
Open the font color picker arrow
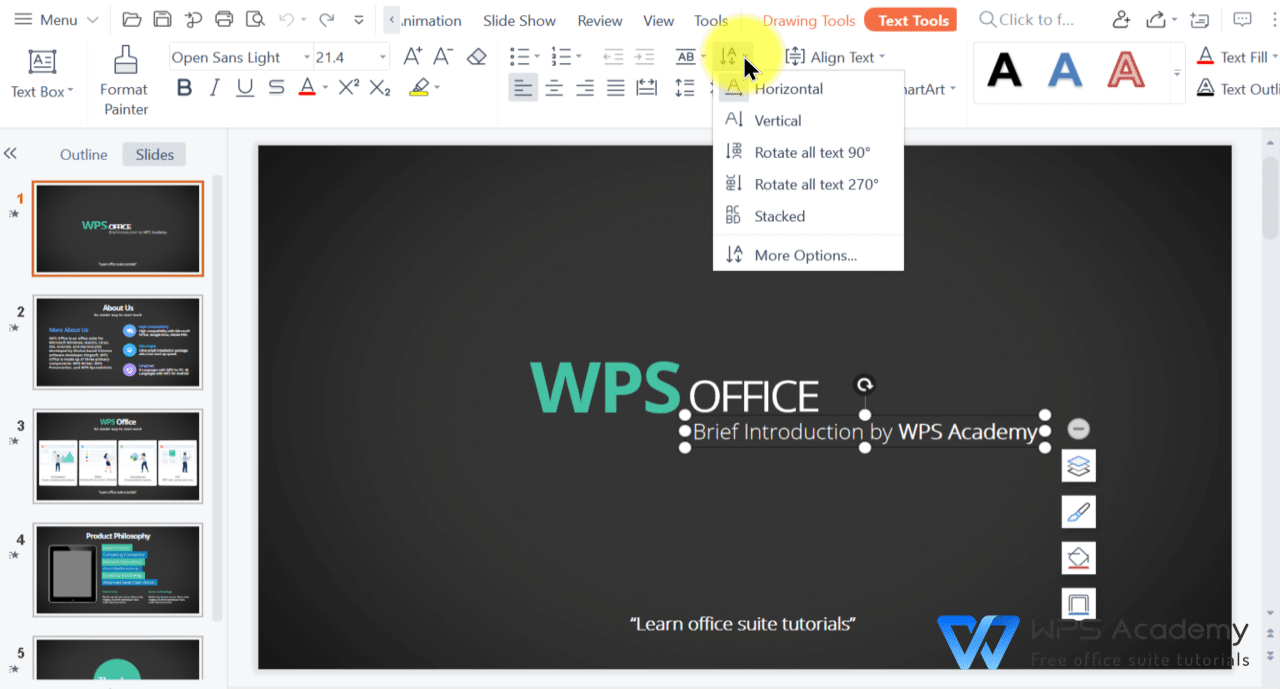pyautogui.click(x=325, y=88)
